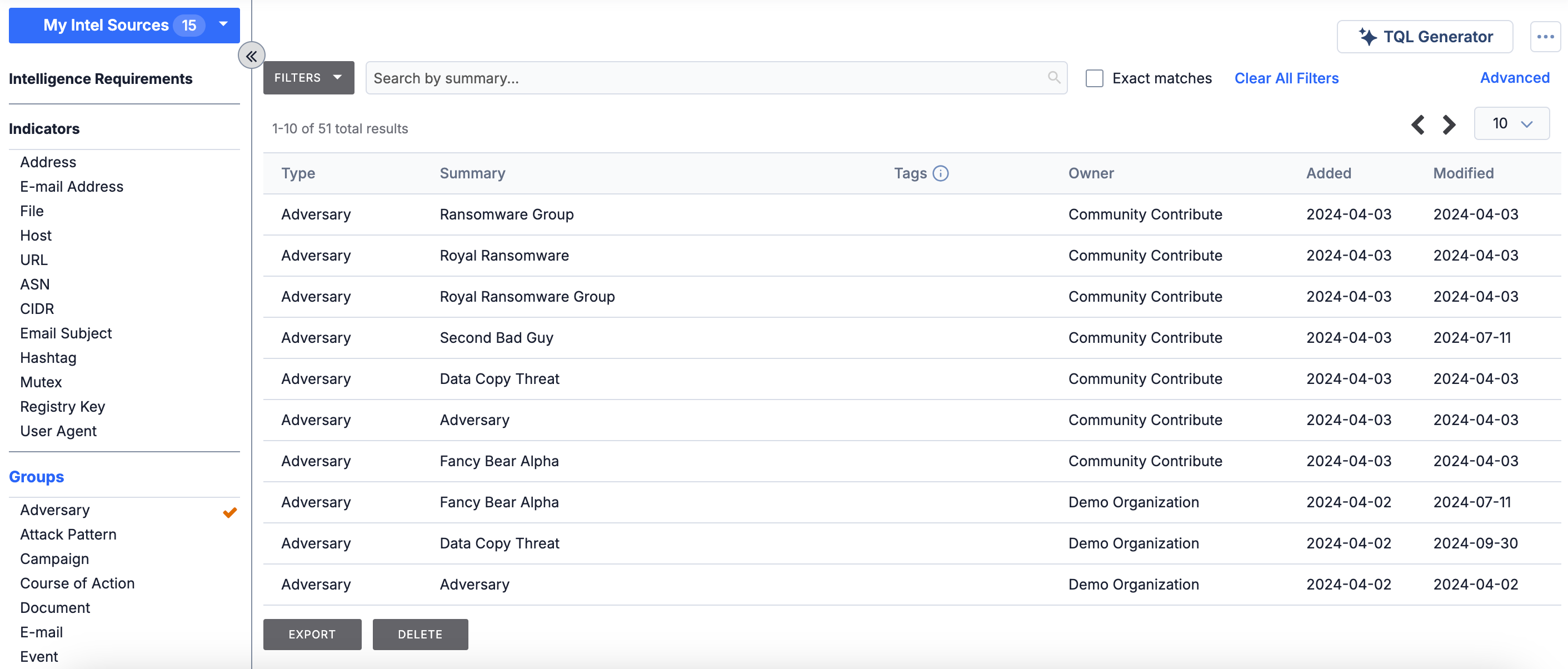Enable the Exact matches checkbox
The width and height of the screenshot is (1568, 669).
tap(1095, 78)
